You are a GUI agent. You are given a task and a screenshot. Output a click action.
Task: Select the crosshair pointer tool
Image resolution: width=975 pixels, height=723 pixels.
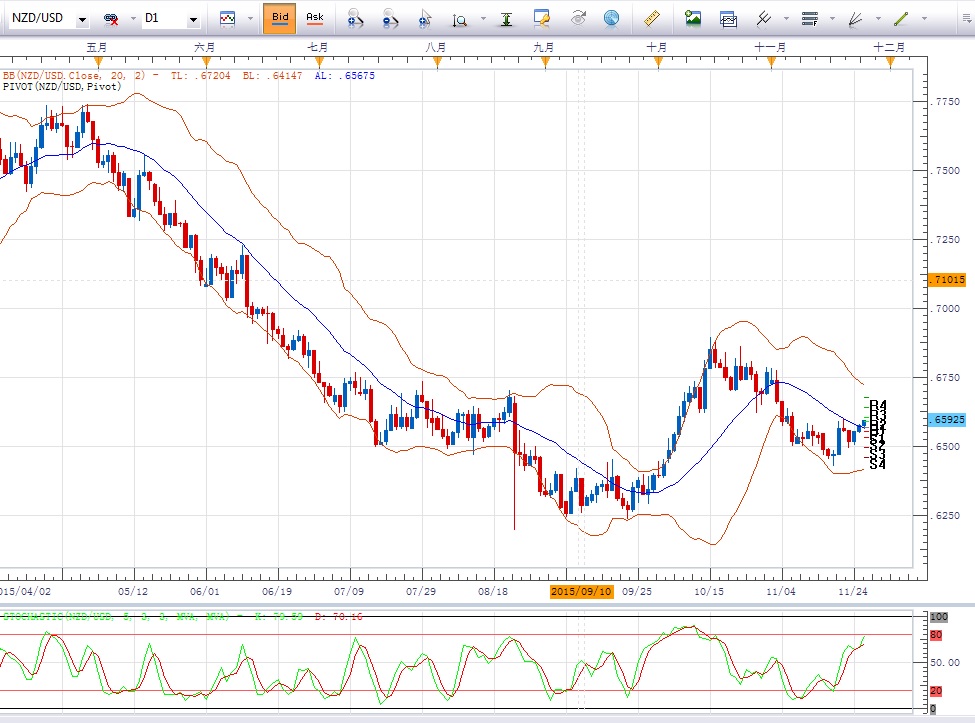tap(424, 17)
